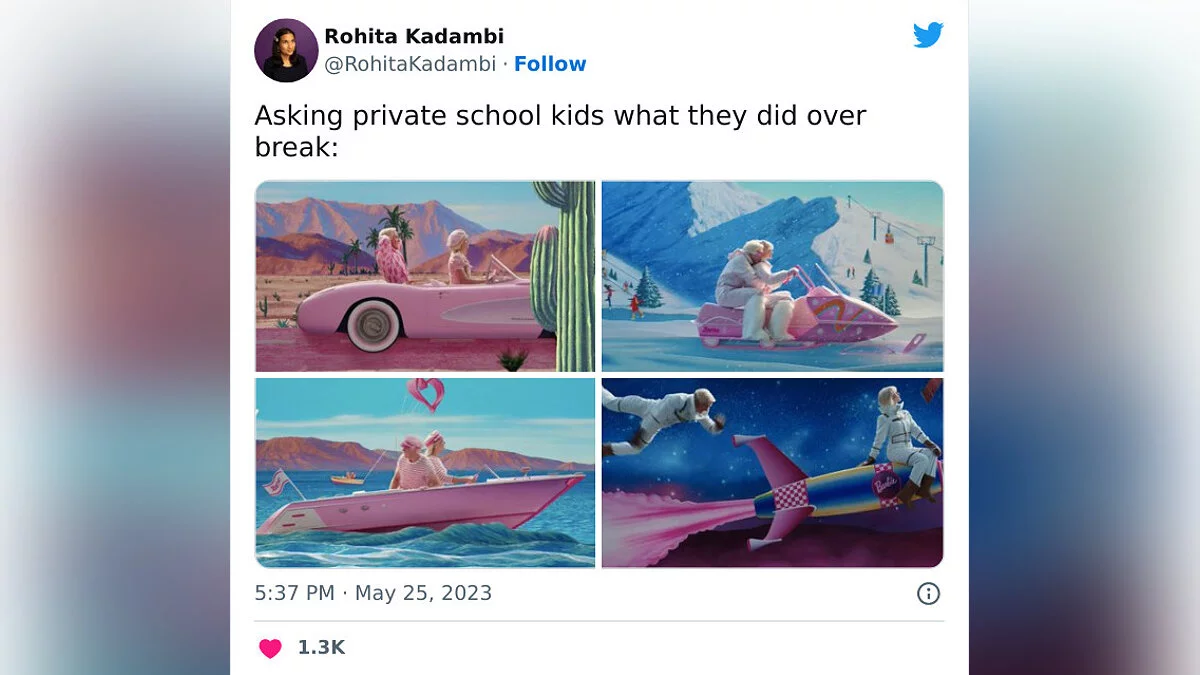
Task: Click the tweet text about private school kids
Action: point(560,131)
